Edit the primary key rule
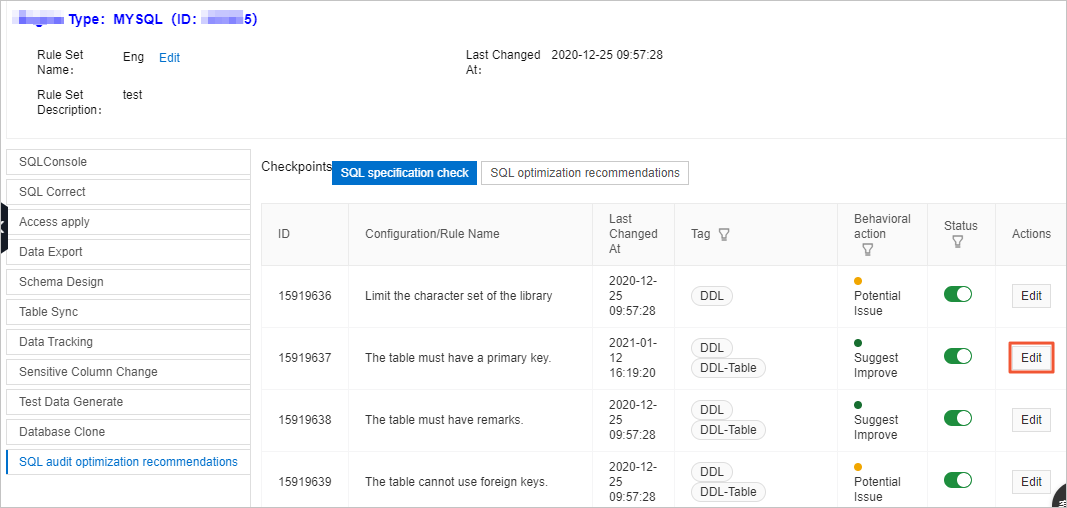 tap(1031, 358)
